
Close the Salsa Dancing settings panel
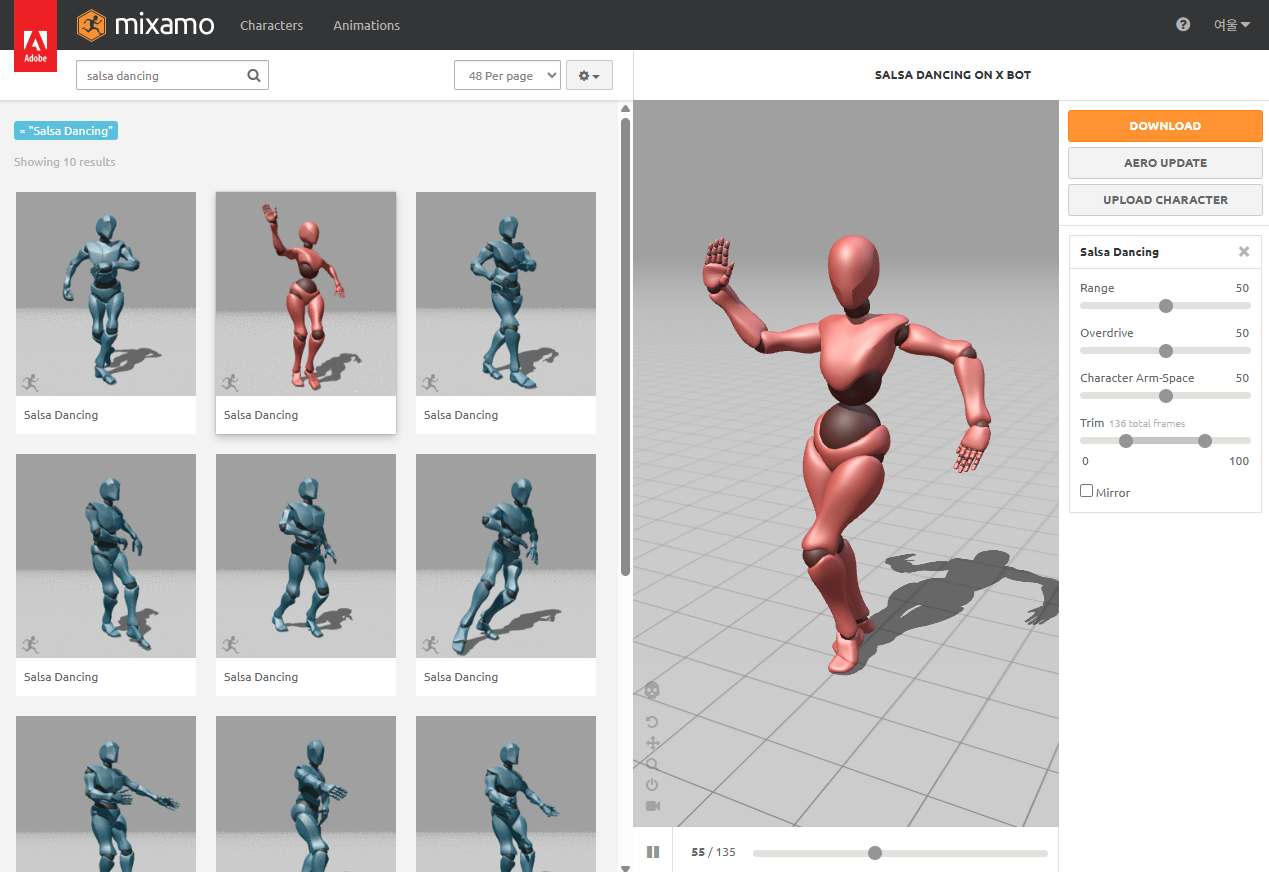coord(1244,252)
